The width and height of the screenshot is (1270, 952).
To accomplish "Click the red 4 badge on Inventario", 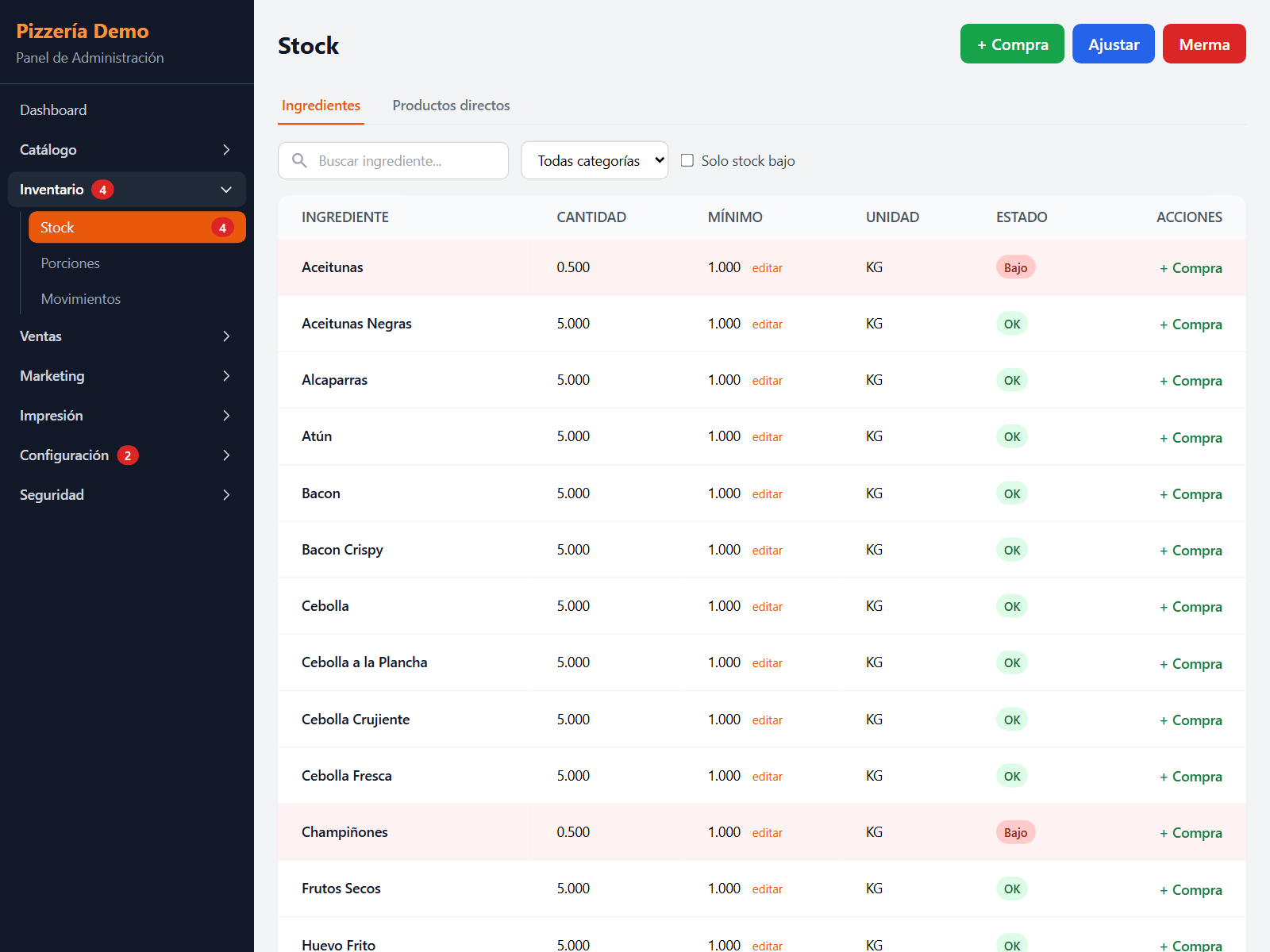I will point(102,190).
